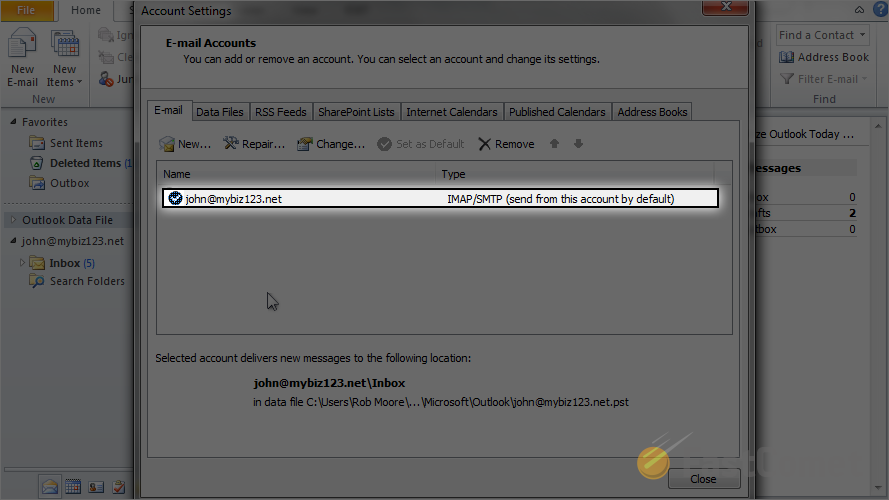
Task: Collapse john@mybiz123.net mailbox tree
Action: tap(13, 241)
